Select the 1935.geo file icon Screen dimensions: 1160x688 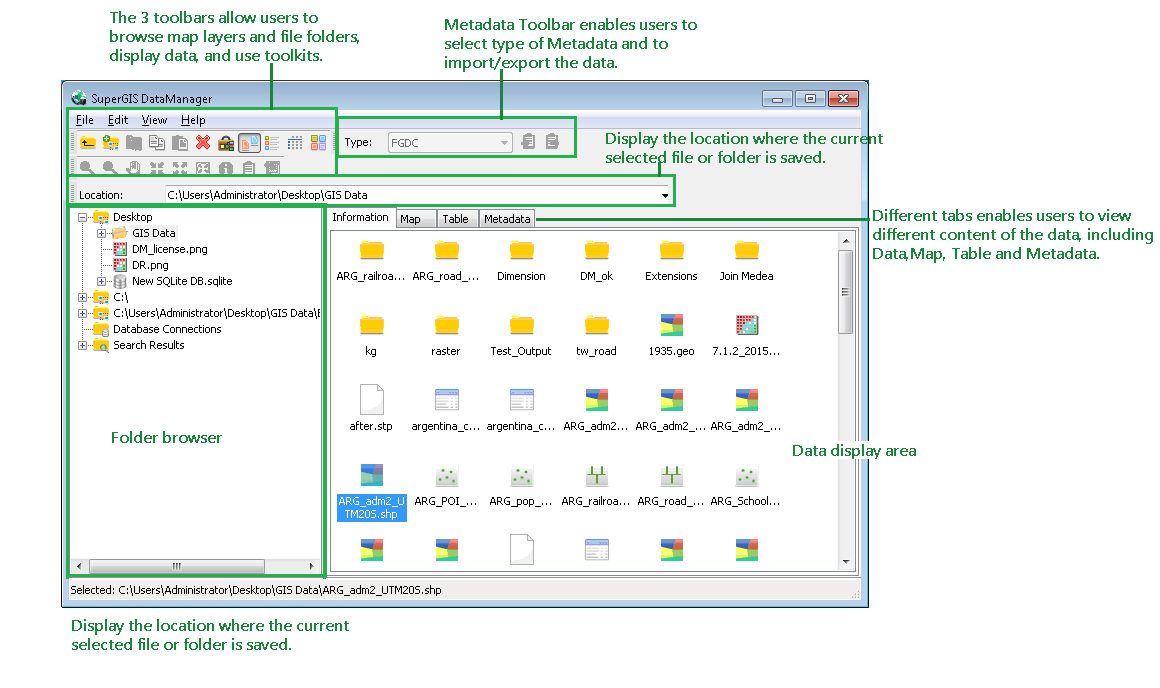[672, 325]
